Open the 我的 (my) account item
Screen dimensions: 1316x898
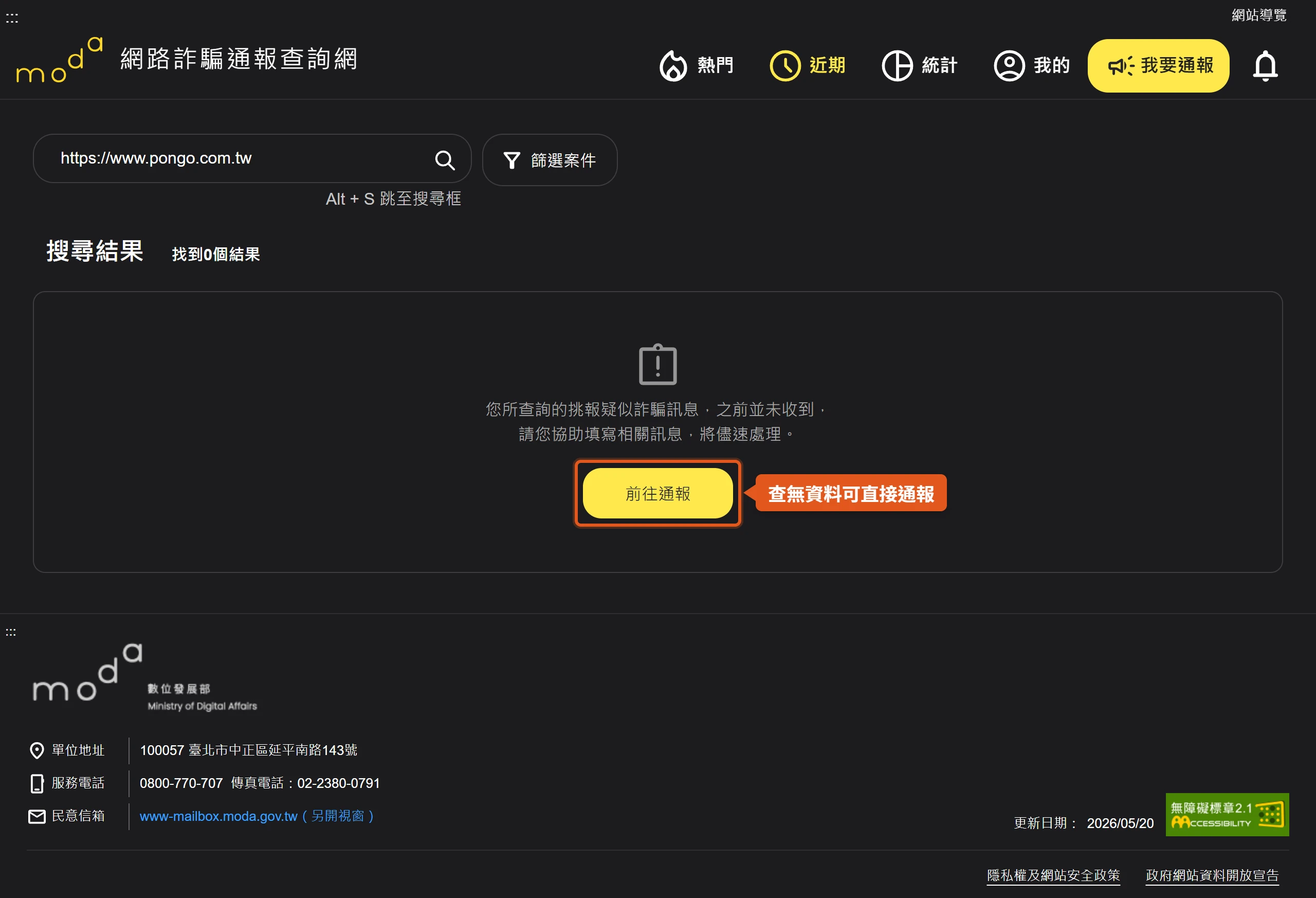point(1032,66)
